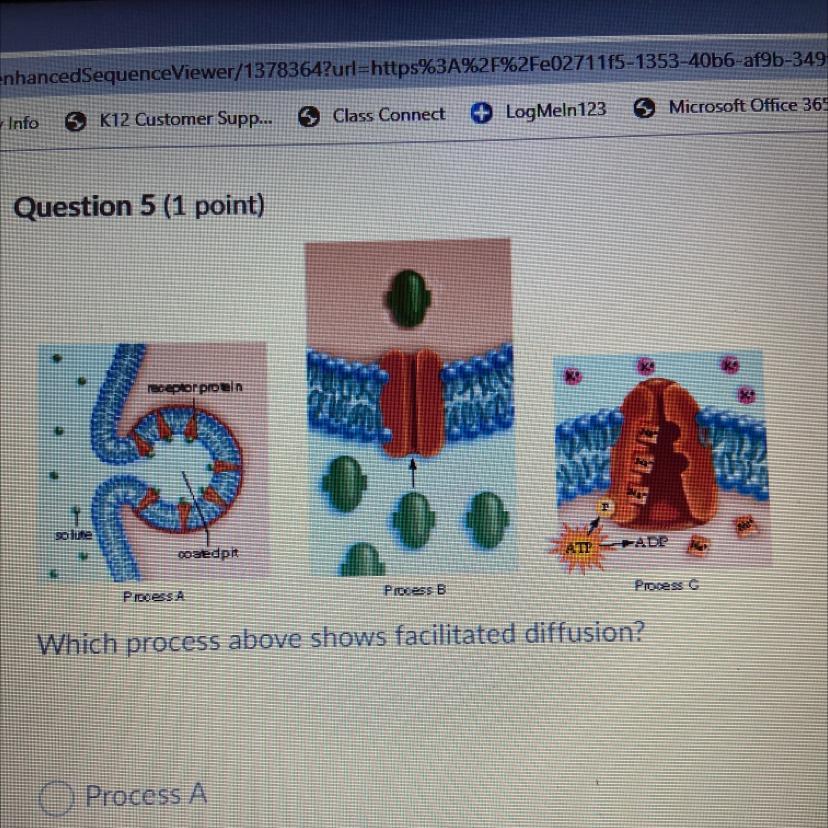This screenshot has width=828, height=828.
Task: Click the Process B caption under the diagram
Action: coord(415,590)
